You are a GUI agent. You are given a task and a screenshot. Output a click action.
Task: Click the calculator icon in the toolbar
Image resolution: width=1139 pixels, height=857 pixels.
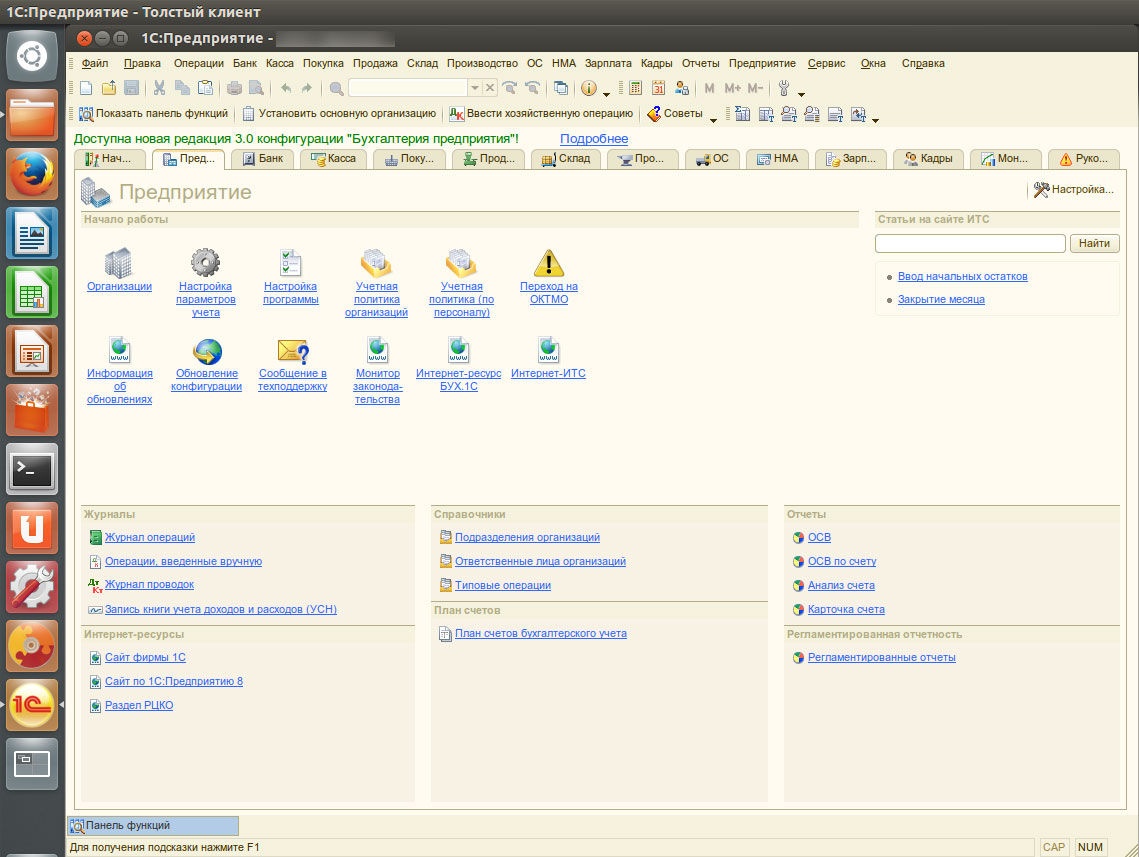point(636,88)
